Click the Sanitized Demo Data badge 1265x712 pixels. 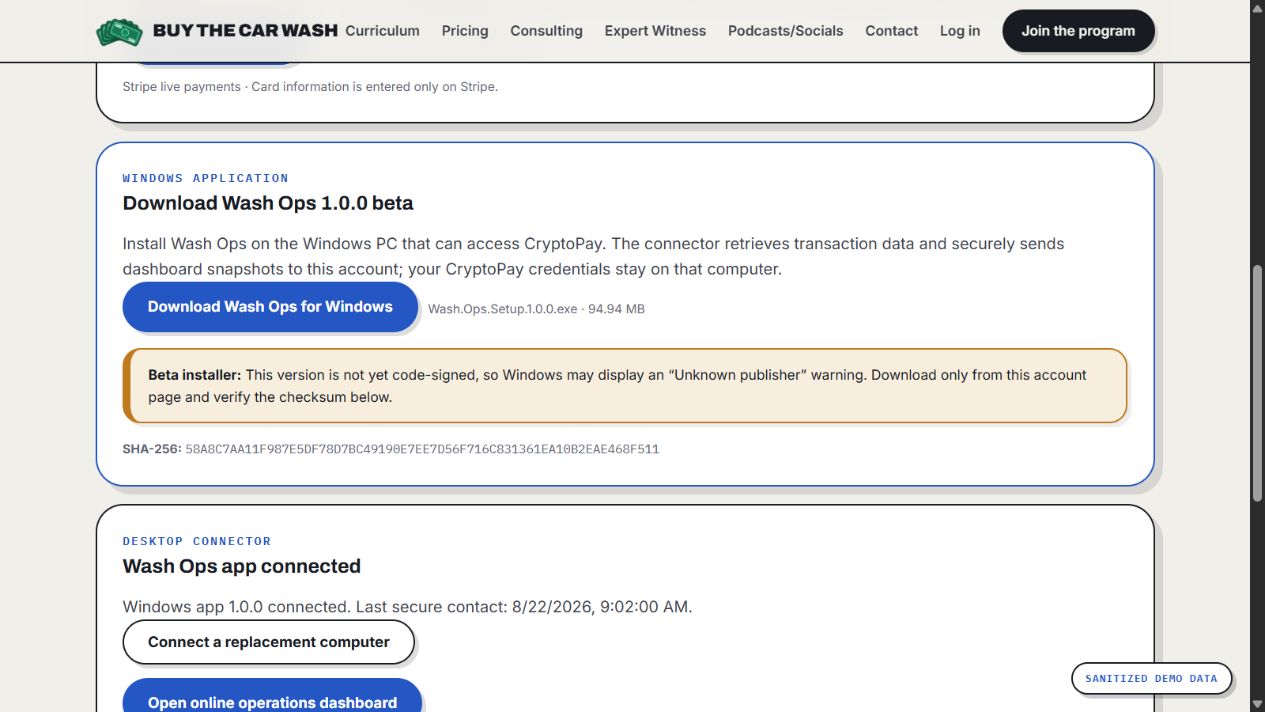[x=1151, y=678]
